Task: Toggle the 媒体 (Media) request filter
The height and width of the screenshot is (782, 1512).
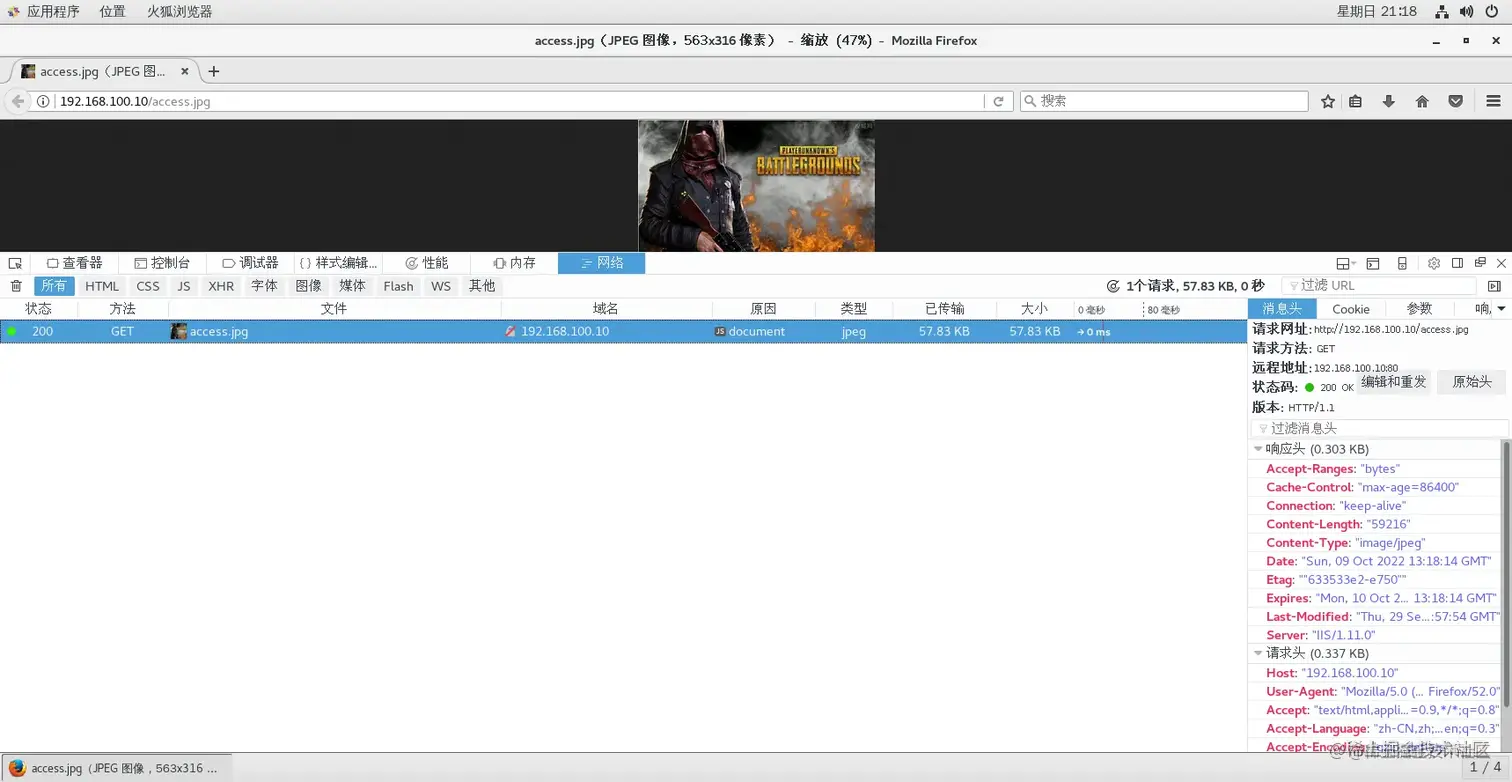Action: [353, 286]
